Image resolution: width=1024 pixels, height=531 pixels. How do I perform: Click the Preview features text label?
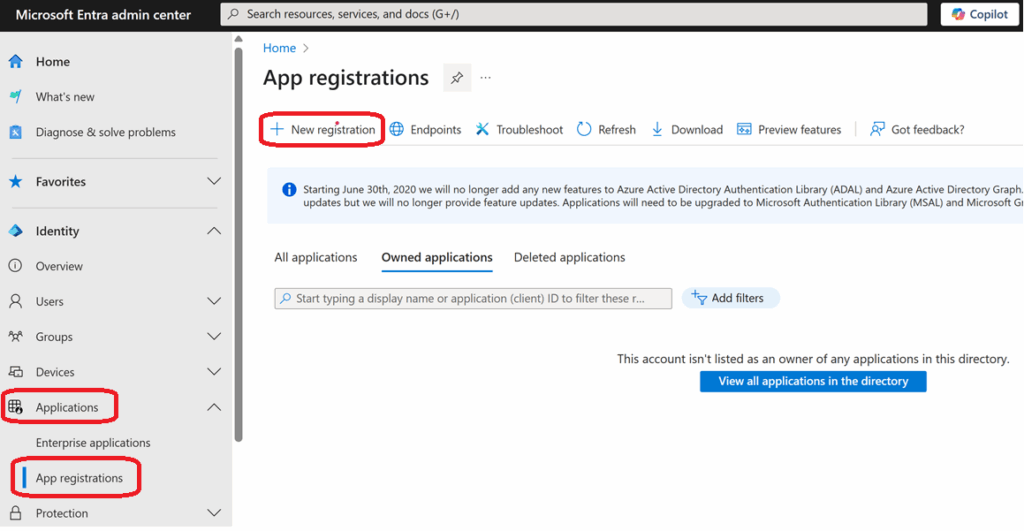coord(799,129)
